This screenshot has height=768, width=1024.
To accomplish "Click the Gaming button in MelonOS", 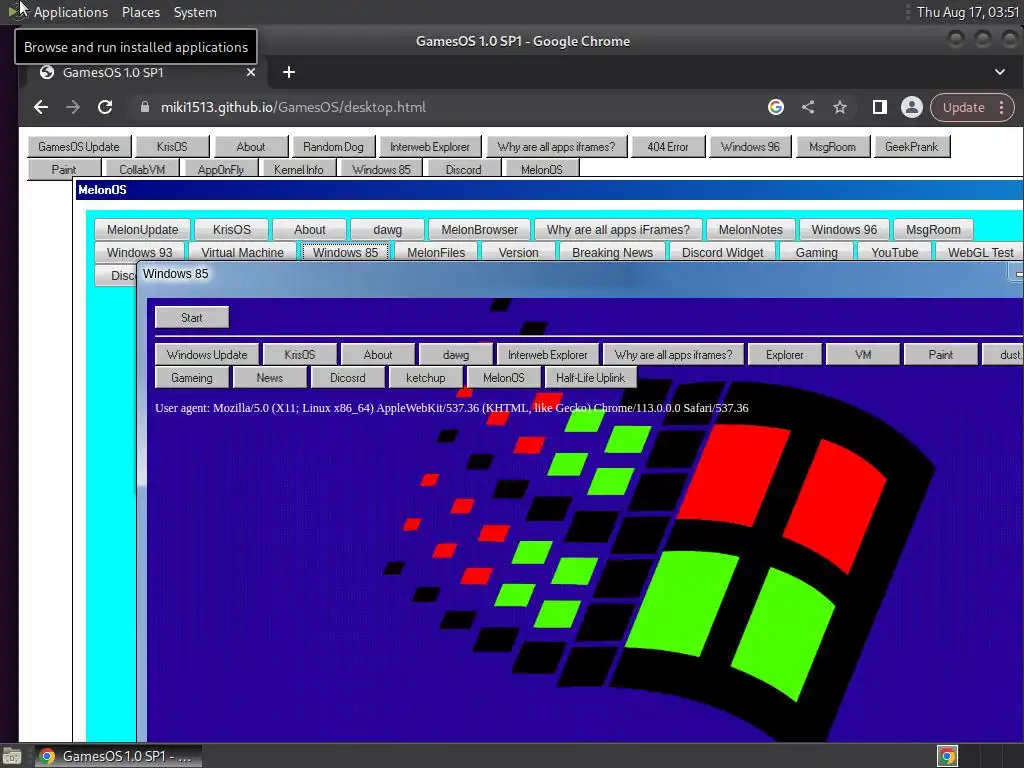I will point(816,253).
